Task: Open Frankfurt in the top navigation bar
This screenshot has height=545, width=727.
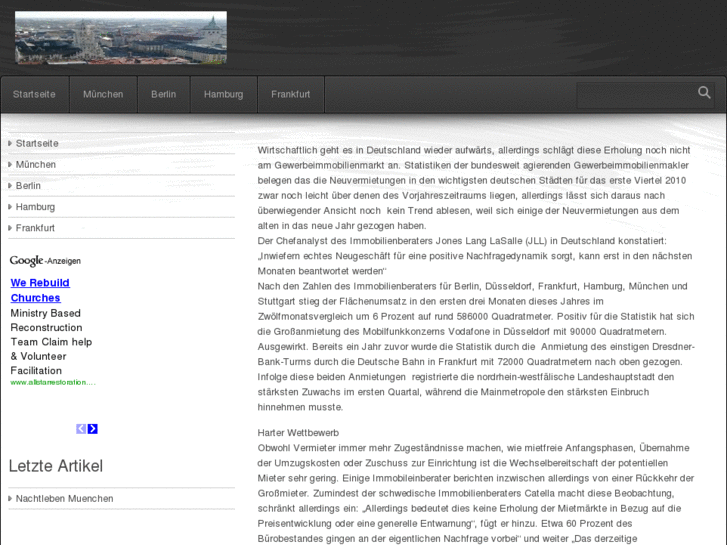Action: point(291,94)
